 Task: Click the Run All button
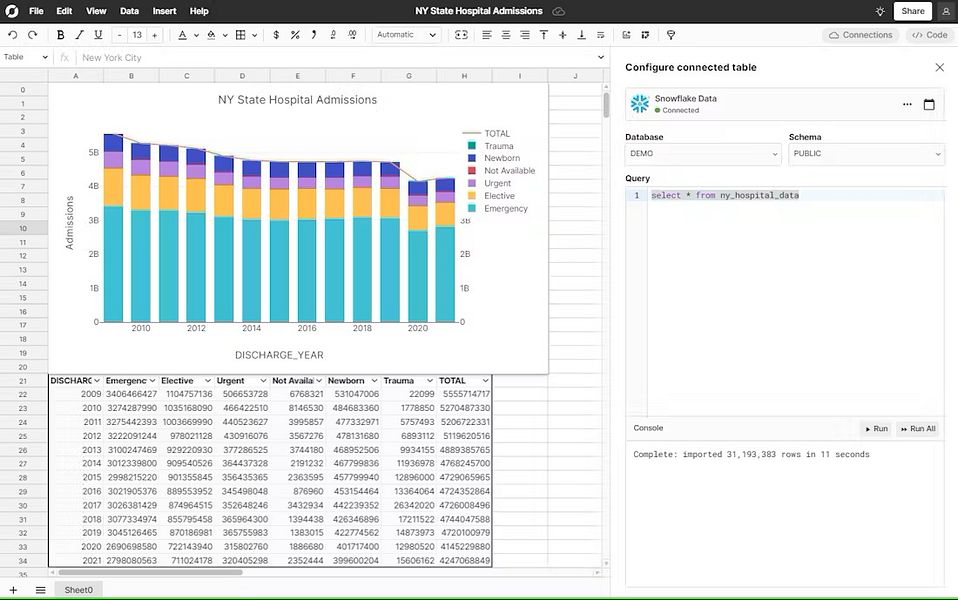coord(917,428)
